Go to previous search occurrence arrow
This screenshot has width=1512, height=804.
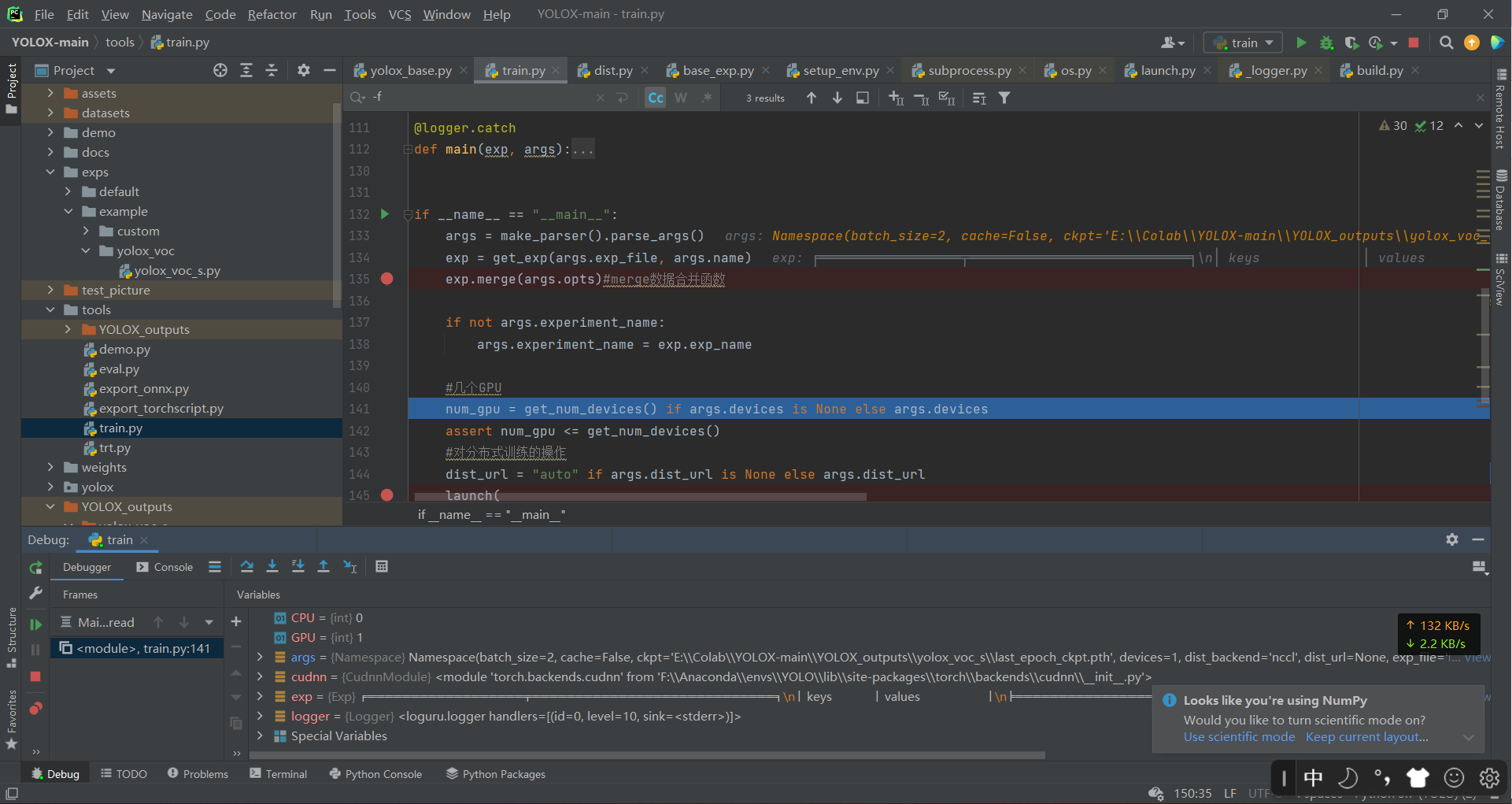(811, 98)
